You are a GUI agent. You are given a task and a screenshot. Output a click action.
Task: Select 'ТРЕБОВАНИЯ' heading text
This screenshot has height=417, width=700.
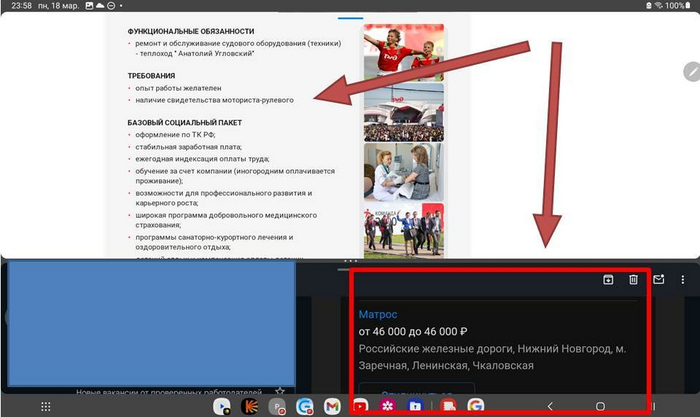[151, 76]
